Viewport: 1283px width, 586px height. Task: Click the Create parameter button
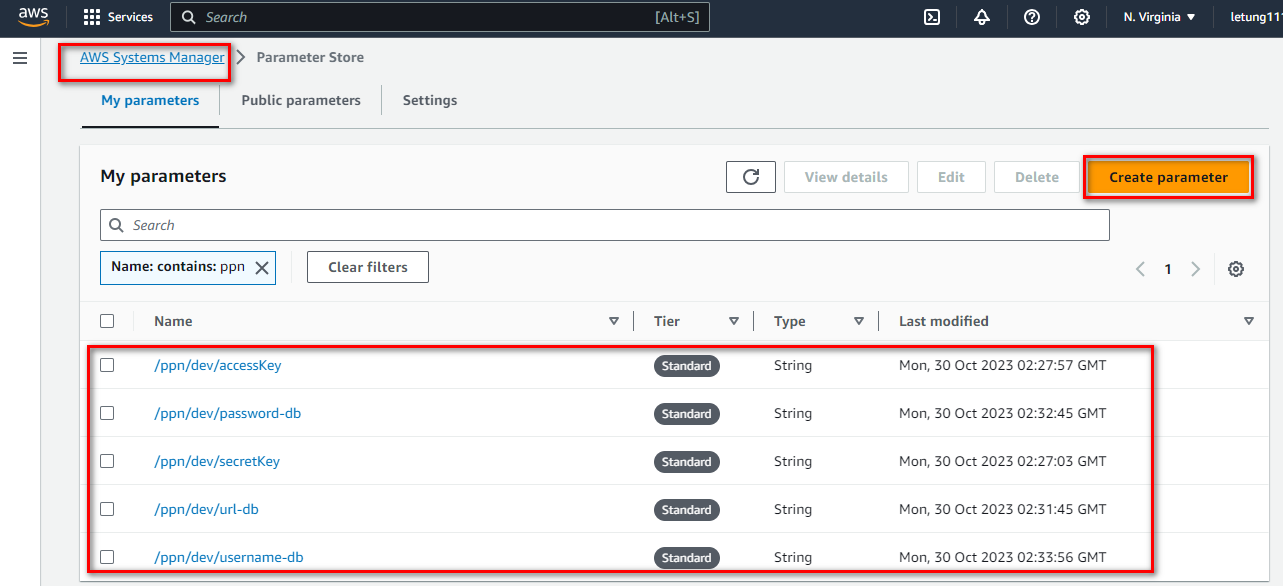point(1168,177)
